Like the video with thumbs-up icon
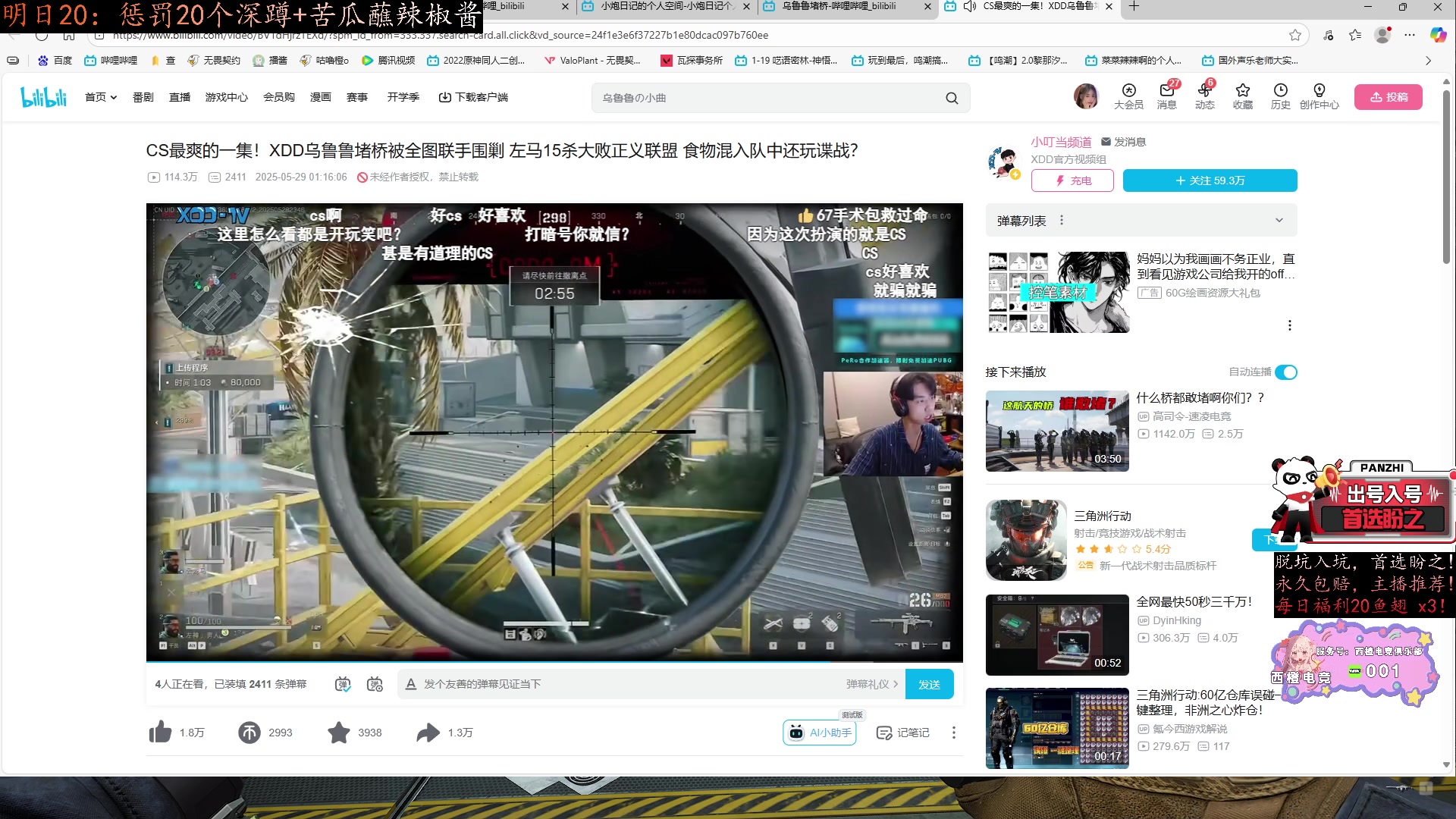This screenshot has width=1456, height=819. click(x=160, y=732)
